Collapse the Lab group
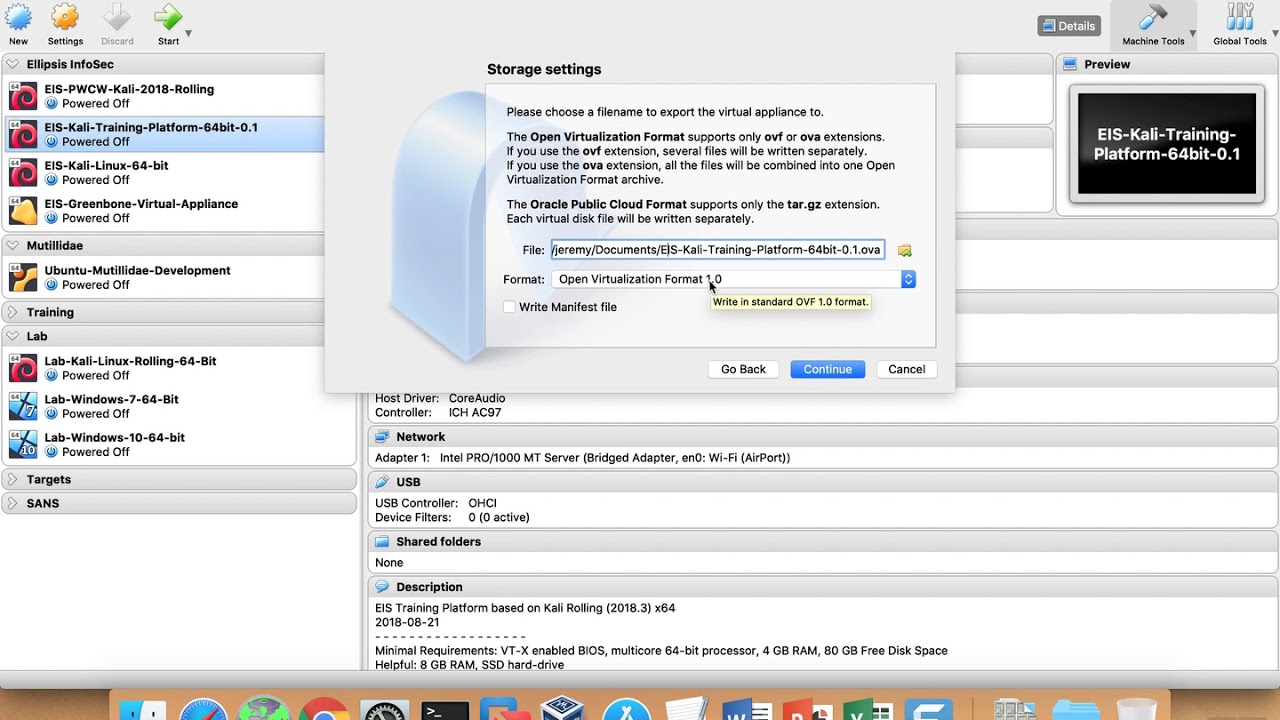 pyautogui.click(x=13, y=336)
